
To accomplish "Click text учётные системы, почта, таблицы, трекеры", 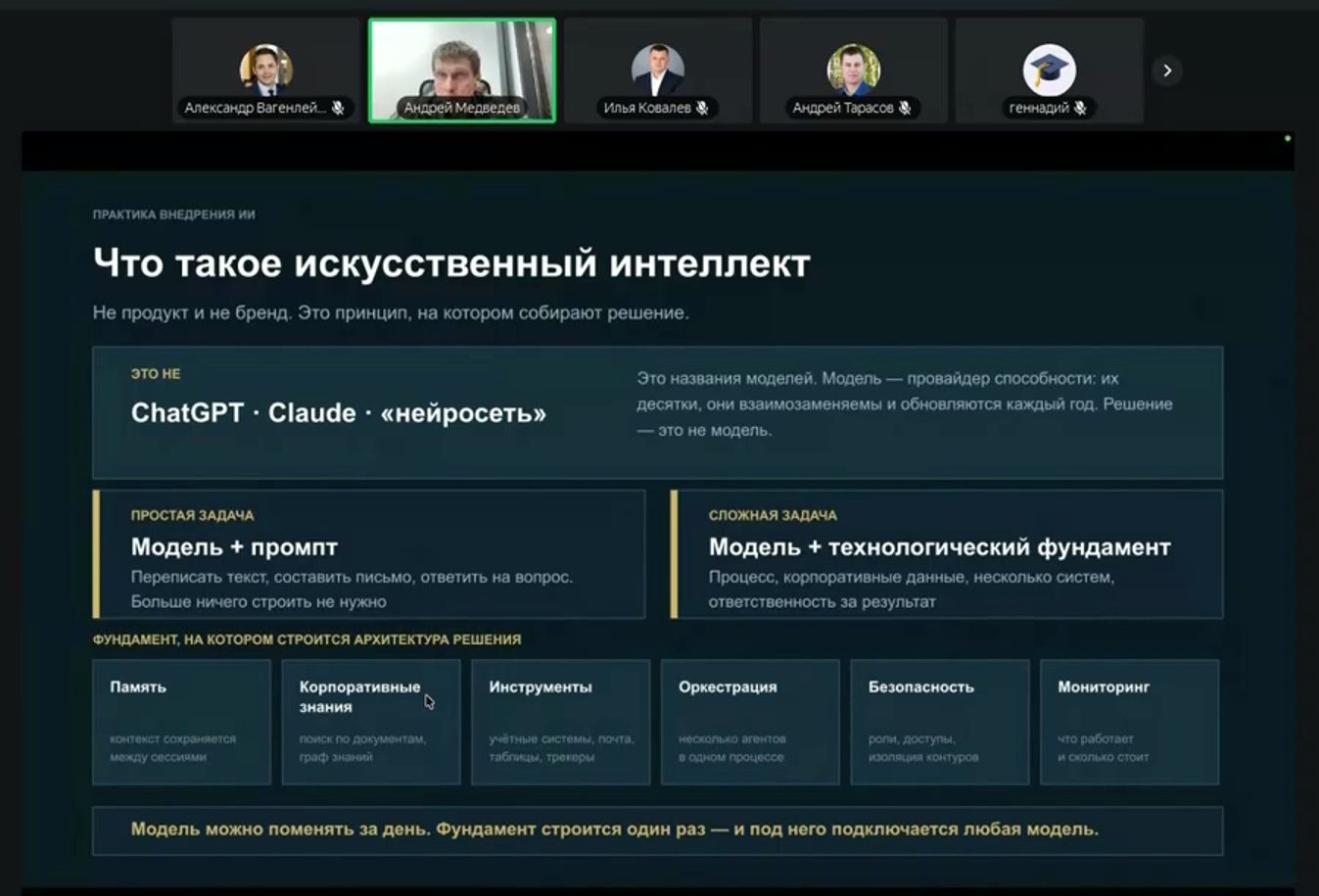I will (561, 748).
